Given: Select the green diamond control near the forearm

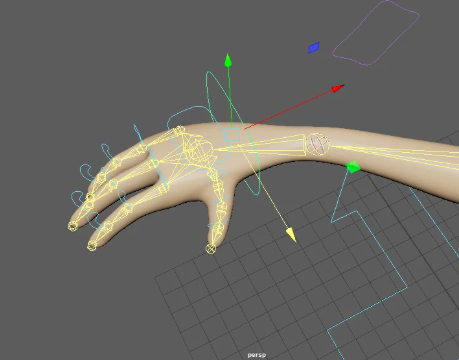Looking at the screenshot, I should coord(353,167).
